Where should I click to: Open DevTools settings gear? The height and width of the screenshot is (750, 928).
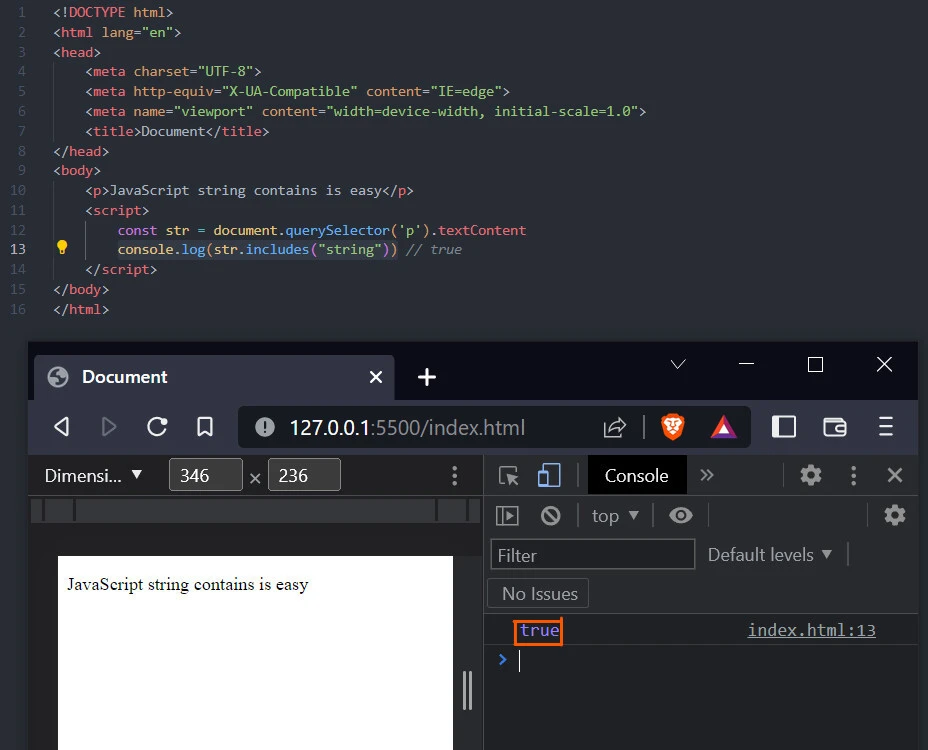coord(810,475)
